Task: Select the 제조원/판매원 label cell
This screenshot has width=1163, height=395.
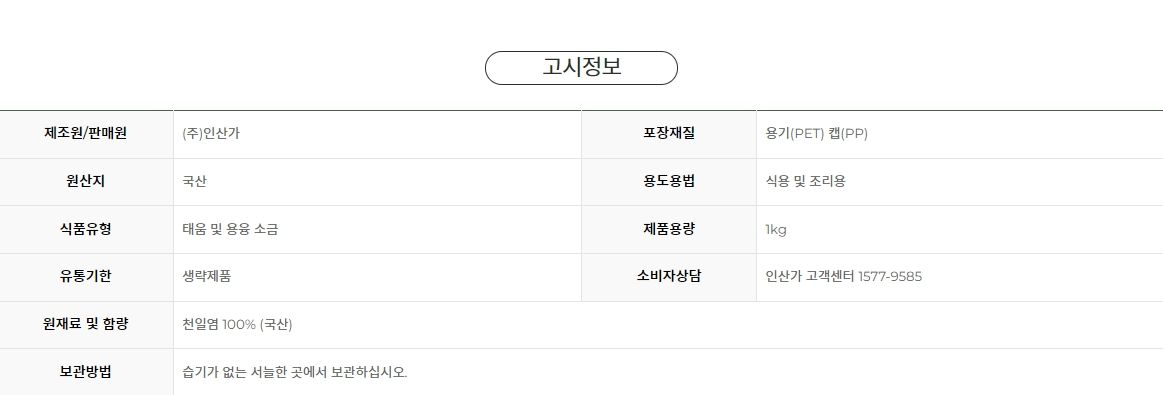Action: coord(86,134)
